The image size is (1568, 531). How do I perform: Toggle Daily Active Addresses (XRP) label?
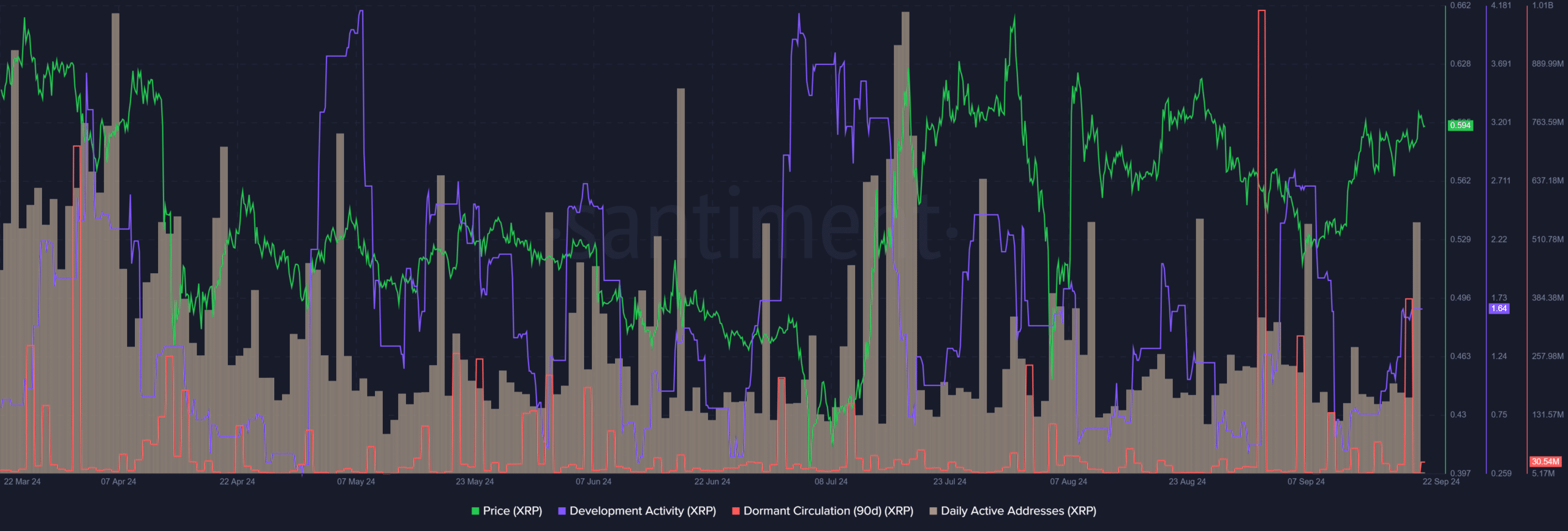click(1019, 511)
